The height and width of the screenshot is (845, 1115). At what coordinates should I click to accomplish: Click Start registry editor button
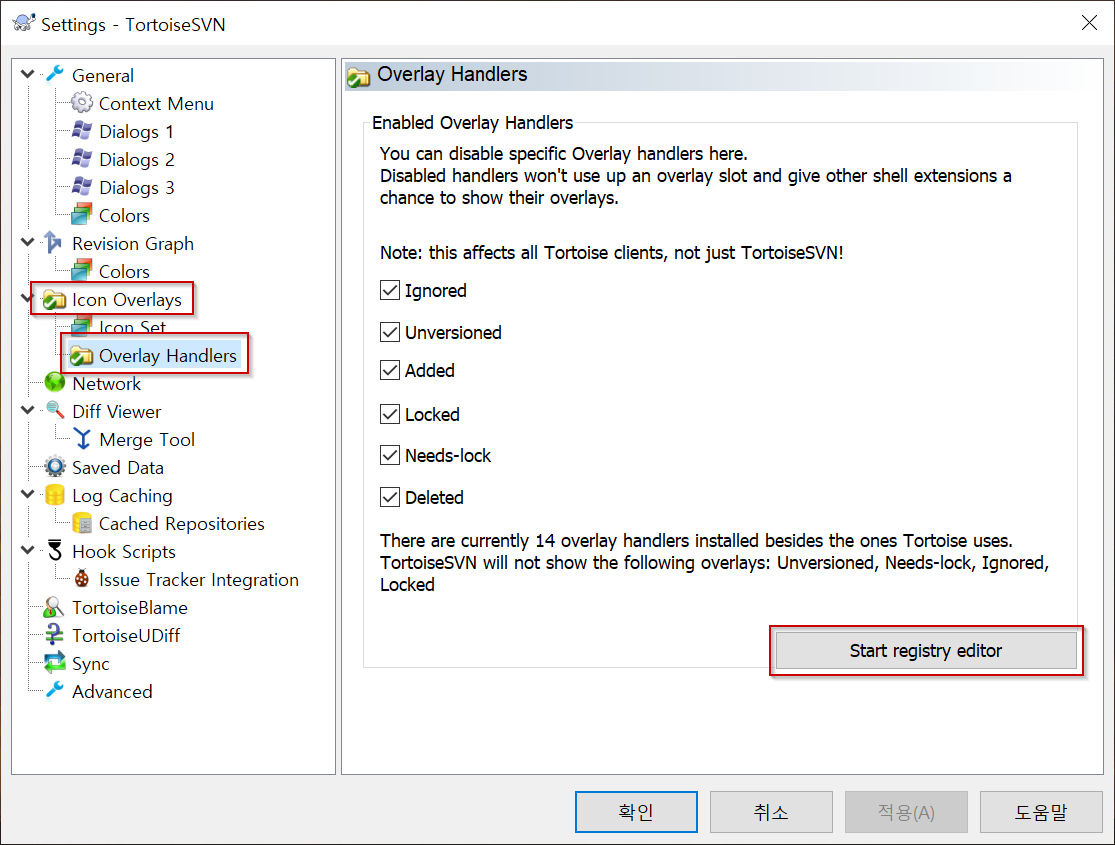point(926,651)
